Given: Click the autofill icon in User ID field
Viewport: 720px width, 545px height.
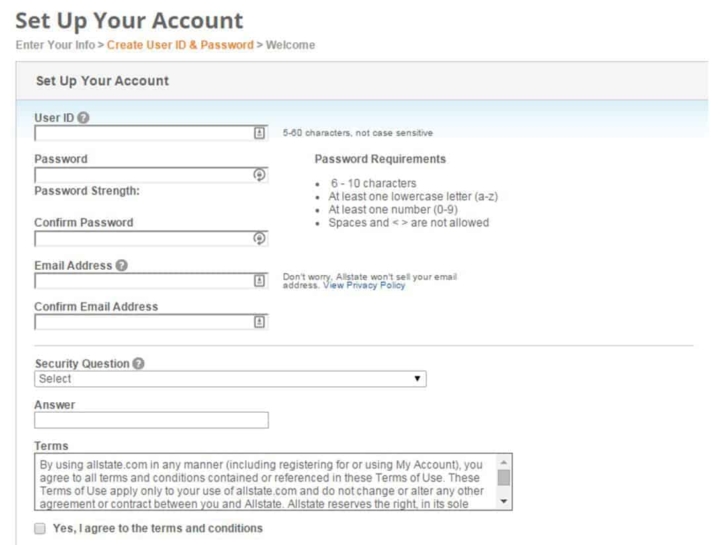Looking at the screenshot, I should click(x=259, y=133).
